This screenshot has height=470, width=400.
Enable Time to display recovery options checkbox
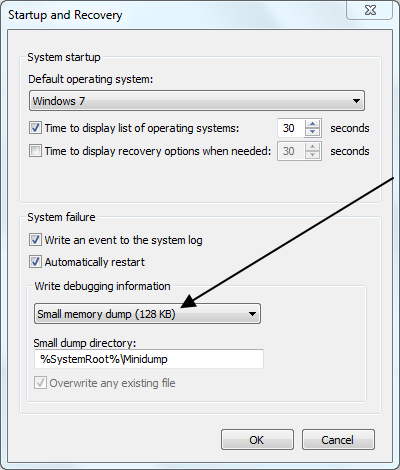tap(35, 151)
